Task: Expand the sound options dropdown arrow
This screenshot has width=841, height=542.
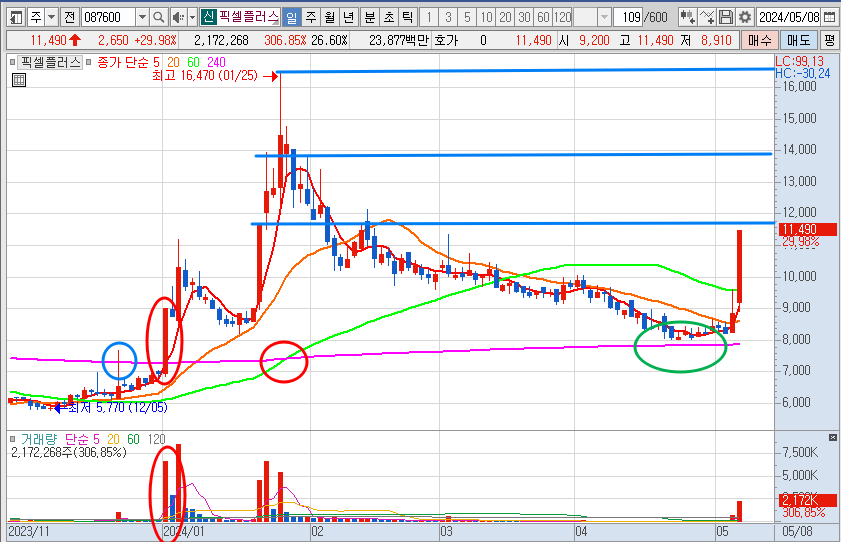Action: click(x=192, y=18)
